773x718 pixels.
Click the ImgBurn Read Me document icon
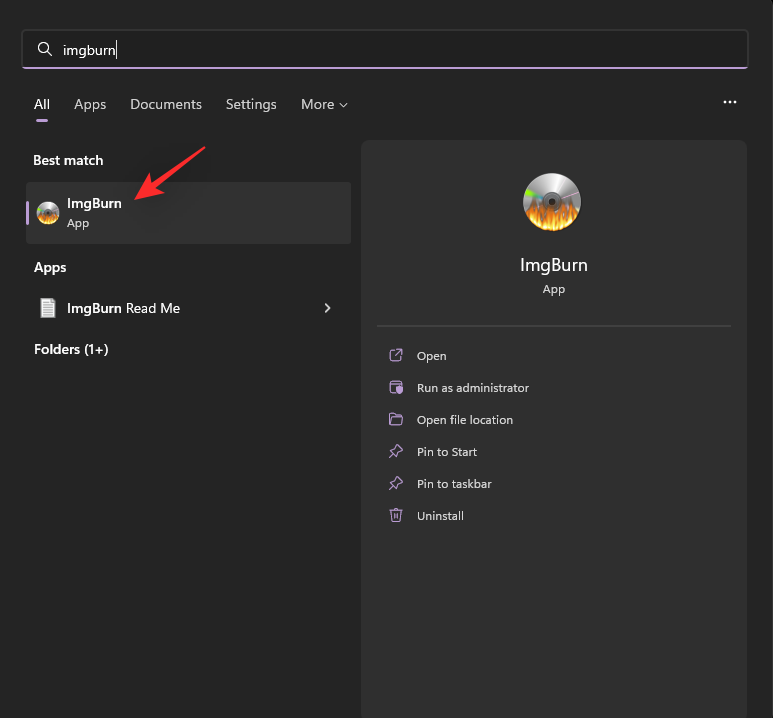coord(48,308)
